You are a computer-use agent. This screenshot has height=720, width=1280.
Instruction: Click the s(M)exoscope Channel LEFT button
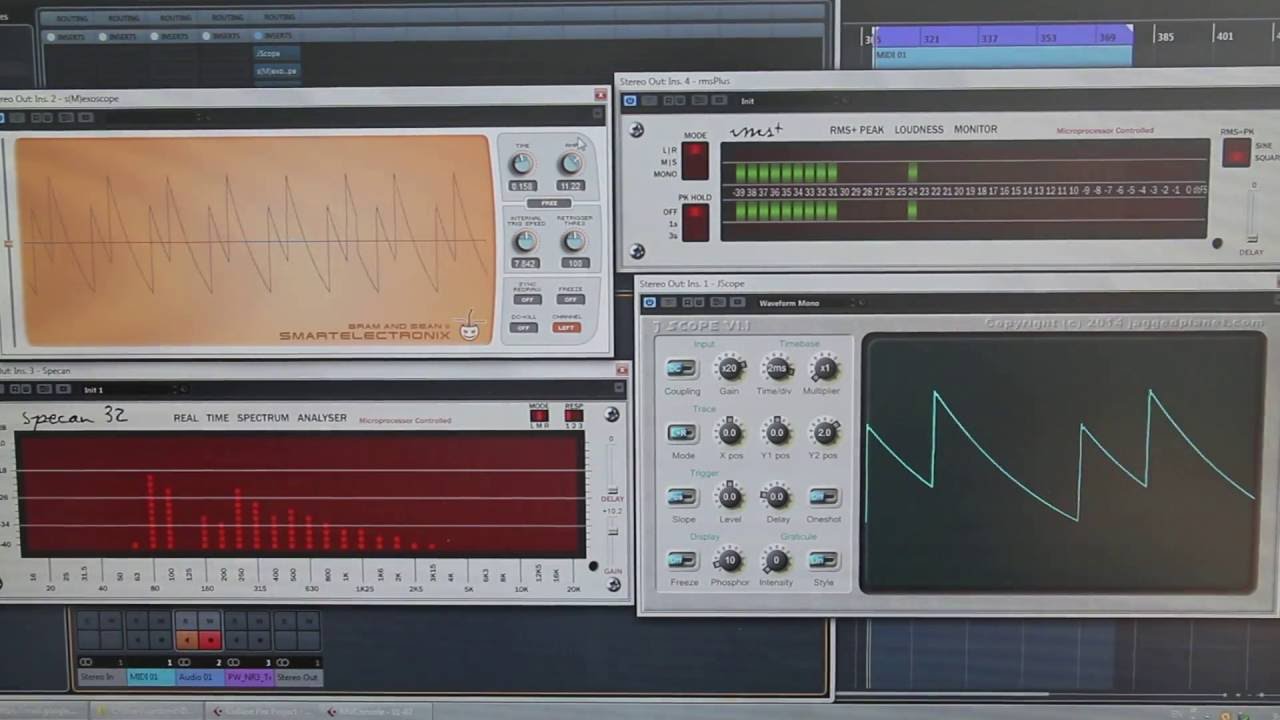566,327
